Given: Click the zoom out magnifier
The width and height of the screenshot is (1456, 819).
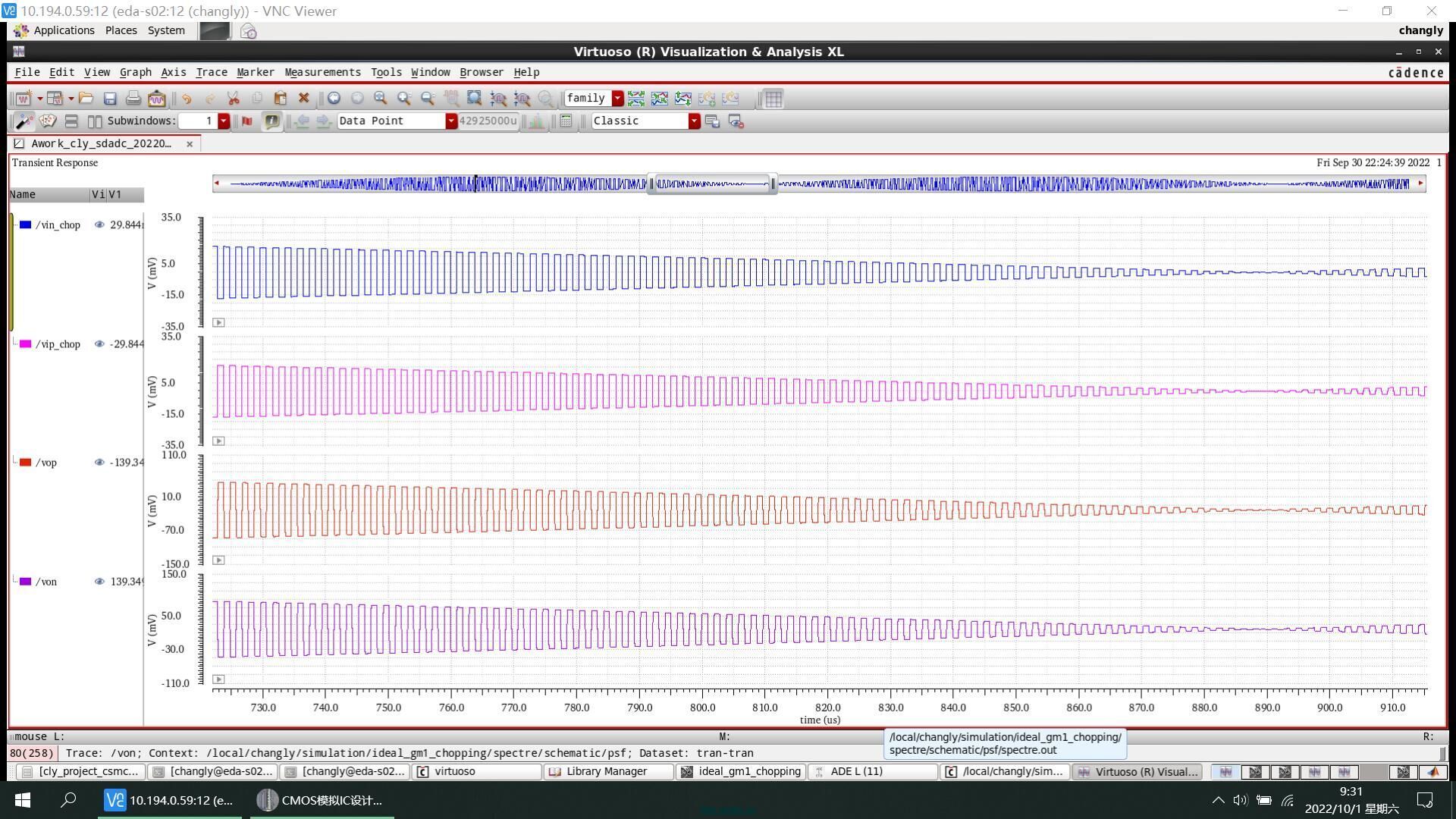Looking at the screenshot, I should [428, 99].
